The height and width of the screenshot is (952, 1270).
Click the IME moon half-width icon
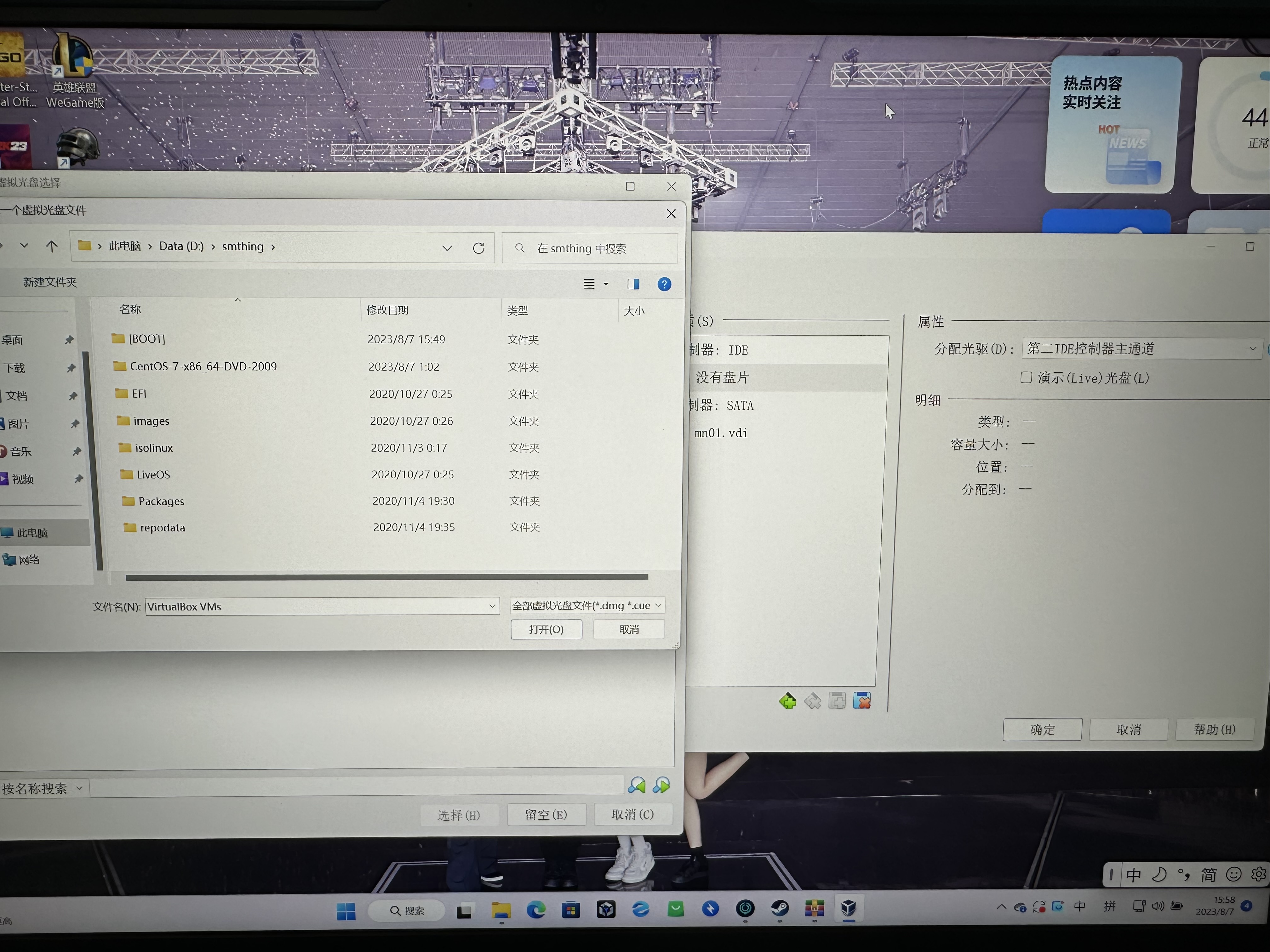[1159, 875]
